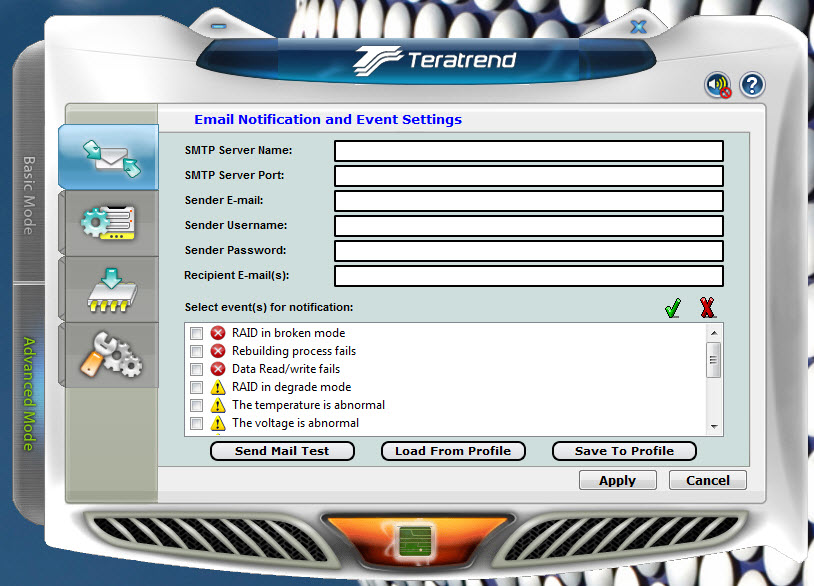Focus the SMTP Server Name field
Image resolution: width=814 pixels, height=586 pixels.
pyautogui.click(x=529, y=151)
